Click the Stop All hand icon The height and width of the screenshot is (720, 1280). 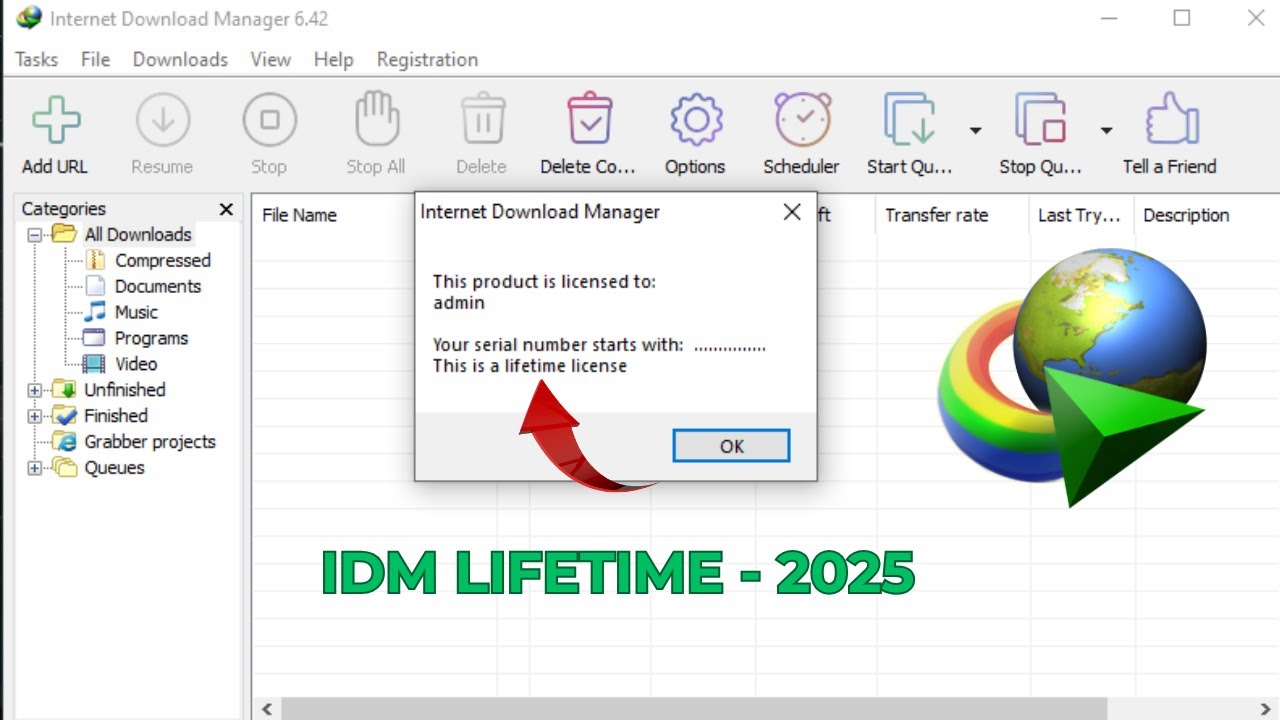376,120
